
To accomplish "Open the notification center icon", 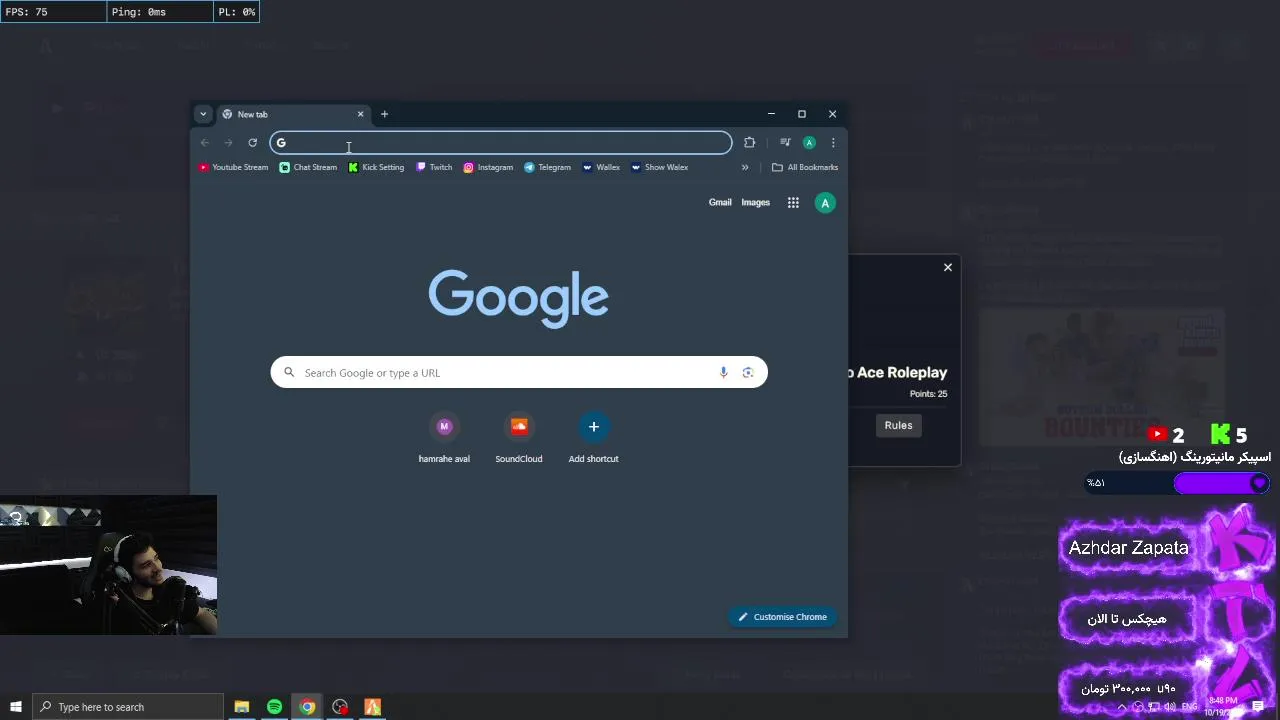I will click(1258, 707).
